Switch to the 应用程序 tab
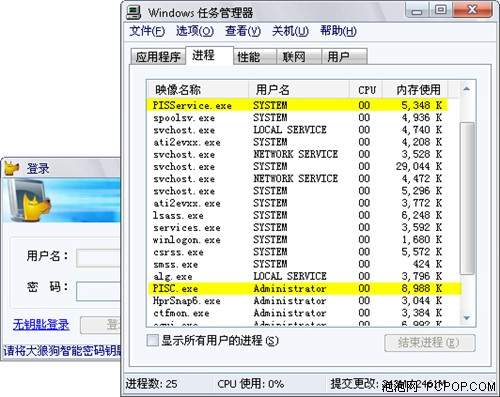Image resolution: width=500 pixels, height=397 pixels. pyautogui.click(x=158, y=57)
